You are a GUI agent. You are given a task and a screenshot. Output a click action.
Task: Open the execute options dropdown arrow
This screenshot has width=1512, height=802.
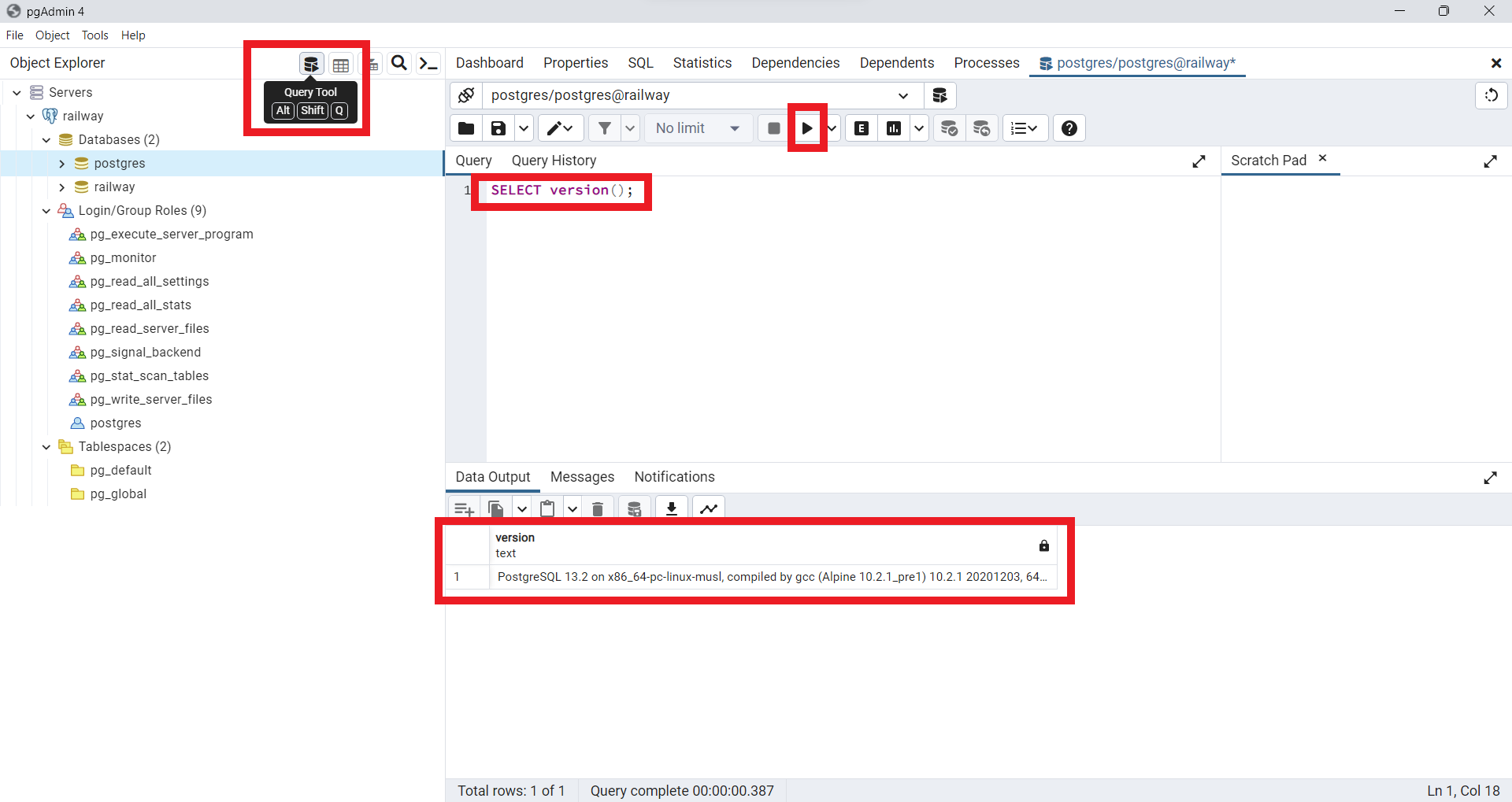click(832, 128)
